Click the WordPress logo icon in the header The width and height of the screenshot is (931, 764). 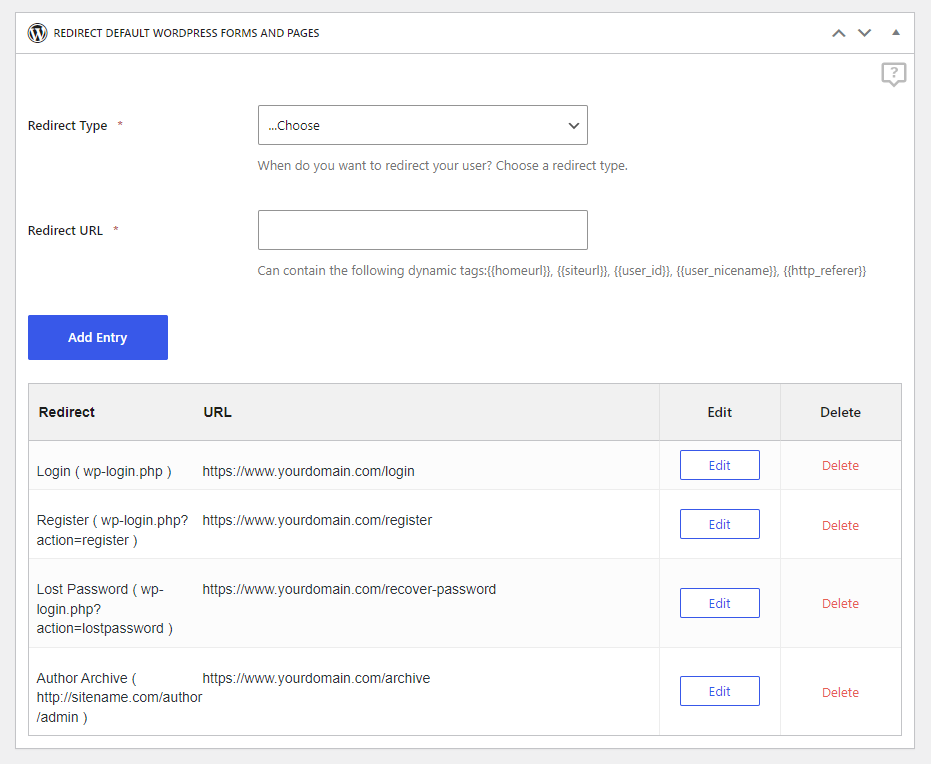[37, 33]
